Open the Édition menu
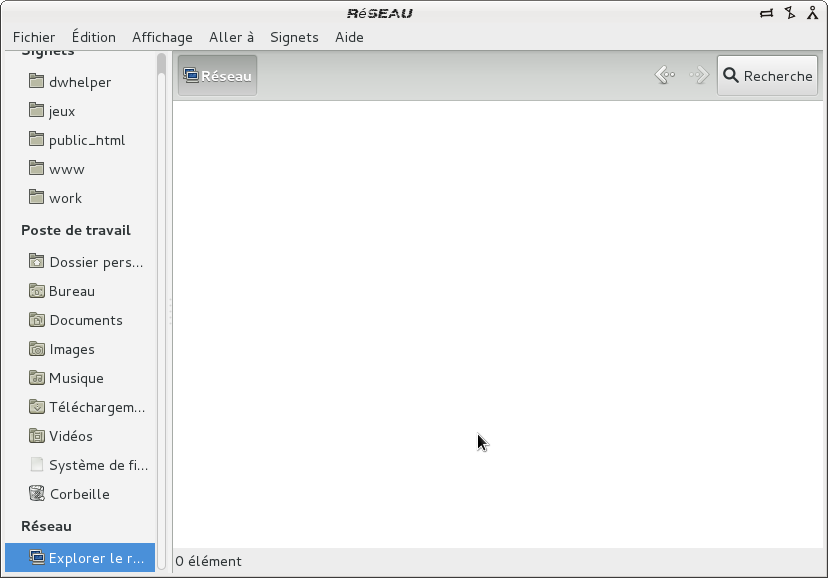The height and width of the screenshot is (578, 828). pyautogui.click(x=93, y=37)
